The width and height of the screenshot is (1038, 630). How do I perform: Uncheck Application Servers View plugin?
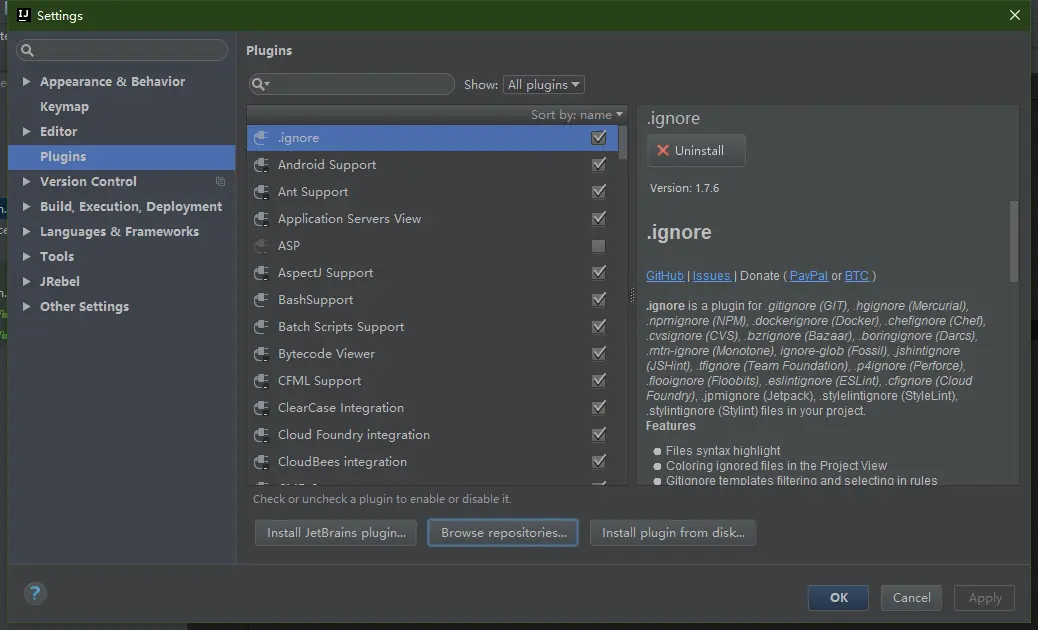(598, 218)
